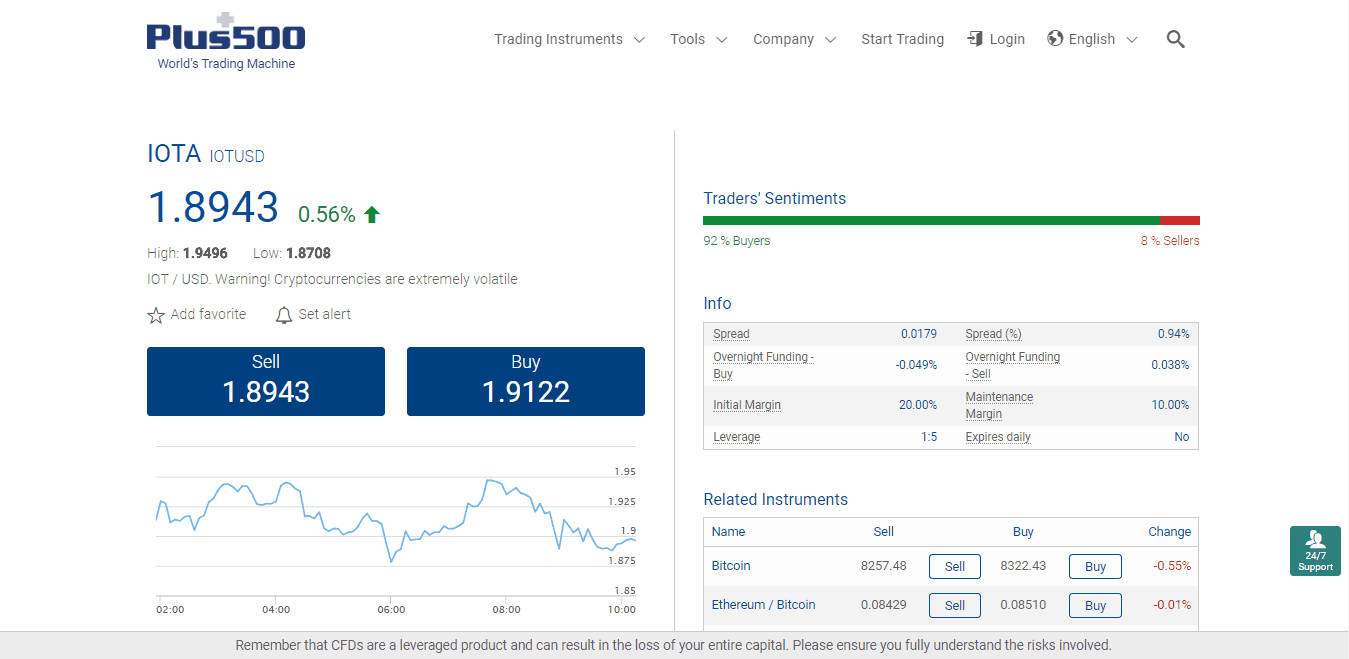
Task: Click the IOTA price line chart
Action: (x=396, y=520)
